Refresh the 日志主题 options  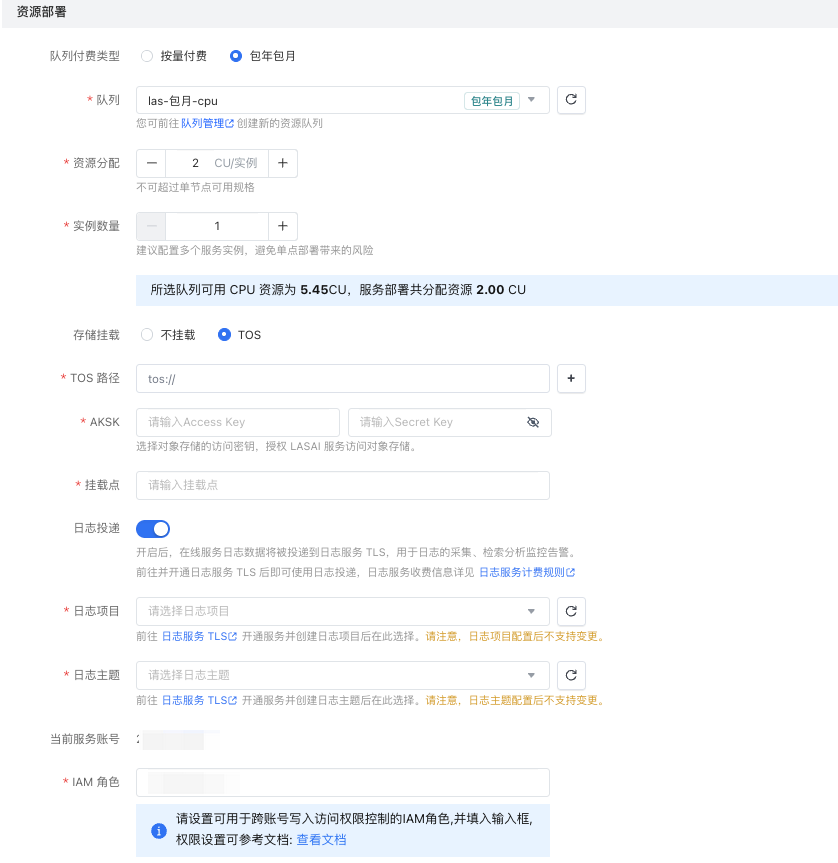point(570,675)
